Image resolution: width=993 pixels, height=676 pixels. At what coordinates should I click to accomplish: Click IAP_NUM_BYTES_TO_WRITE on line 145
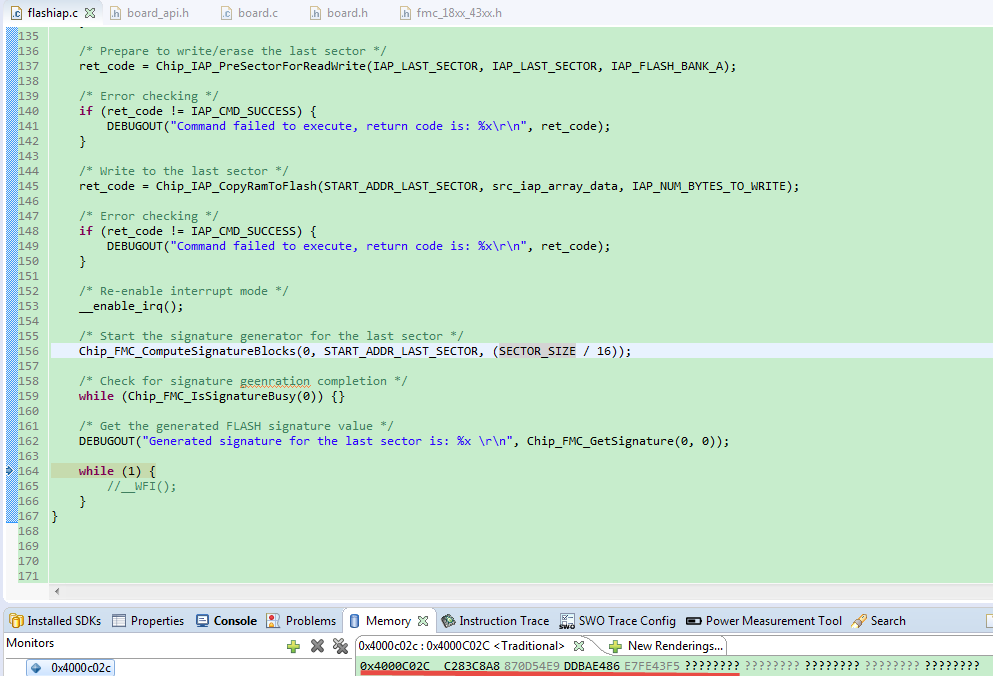click(709, 186)
